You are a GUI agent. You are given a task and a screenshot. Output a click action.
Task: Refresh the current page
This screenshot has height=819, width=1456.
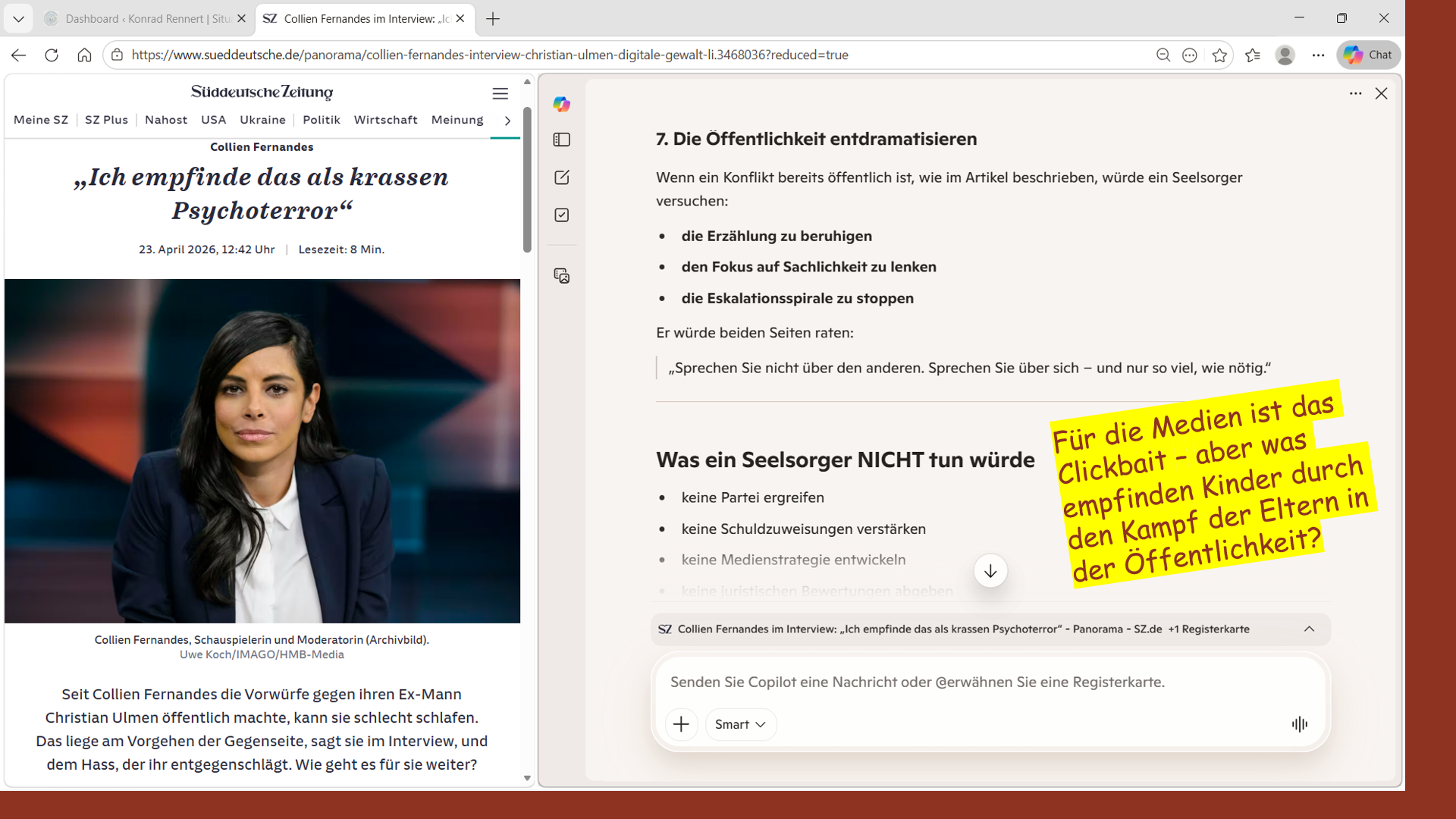click(x=52, y=55)
